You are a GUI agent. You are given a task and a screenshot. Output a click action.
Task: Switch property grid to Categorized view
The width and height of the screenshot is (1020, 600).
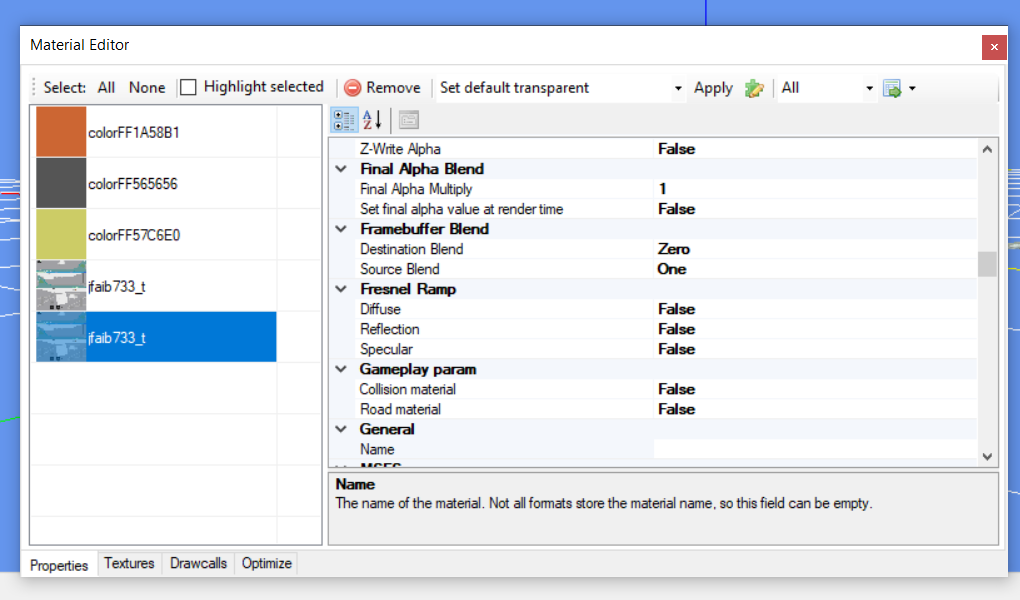tap(343, 120)
